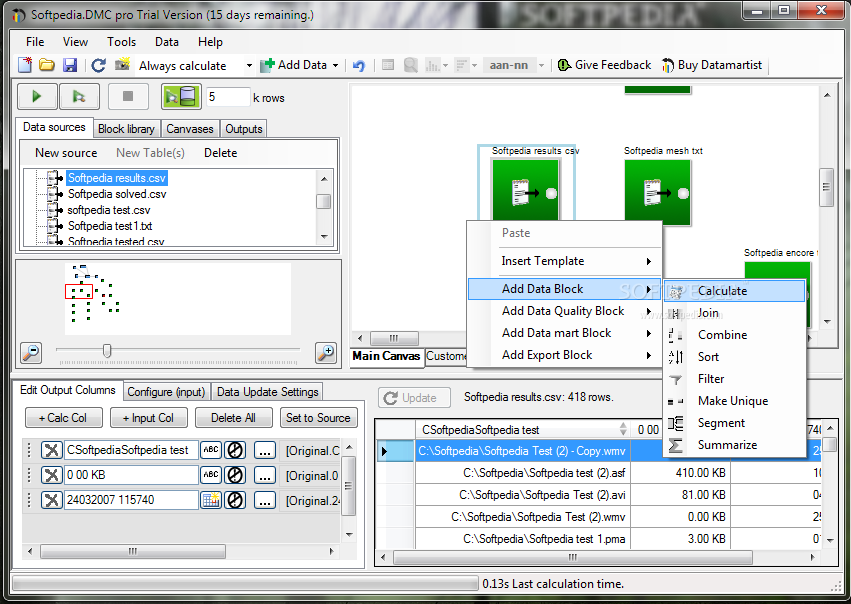Viewport: 851px width, 604px height.
Task: Click the Run selected block button
Action: click(79, 97)
